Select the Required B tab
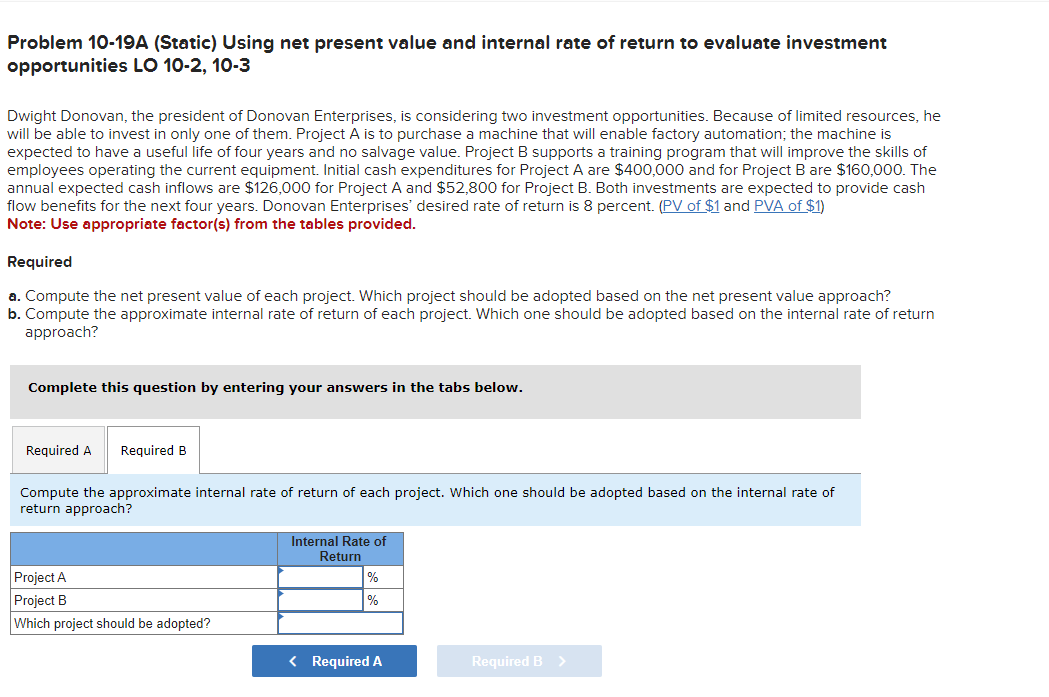1049x697 pixels. 152,450
